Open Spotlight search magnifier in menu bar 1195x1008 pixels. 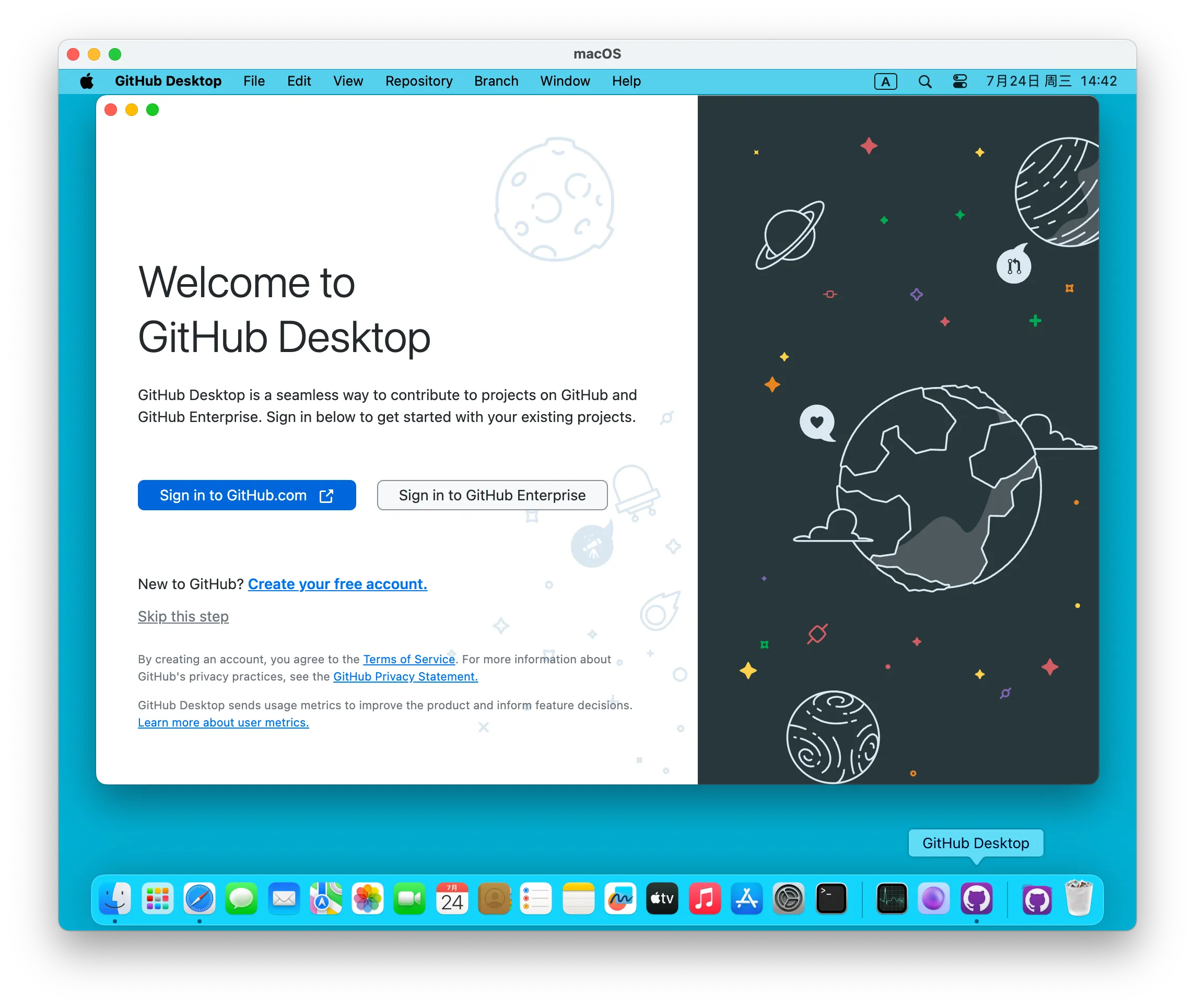click(924, 81)
